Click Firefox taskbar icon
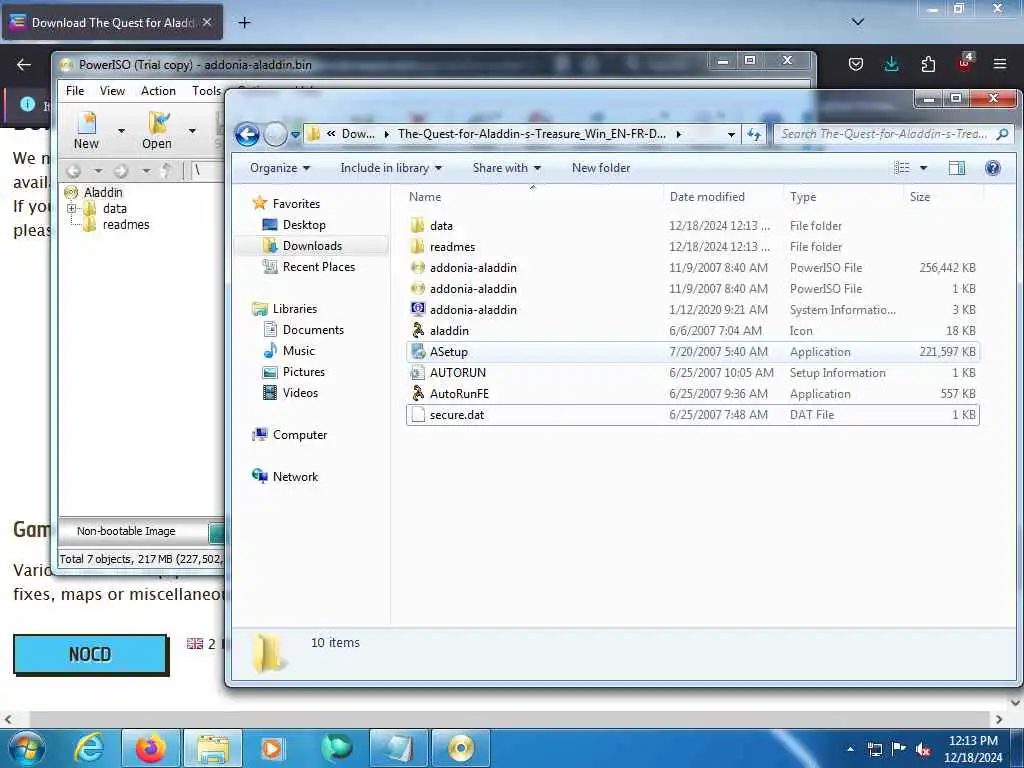 point(150,748)
